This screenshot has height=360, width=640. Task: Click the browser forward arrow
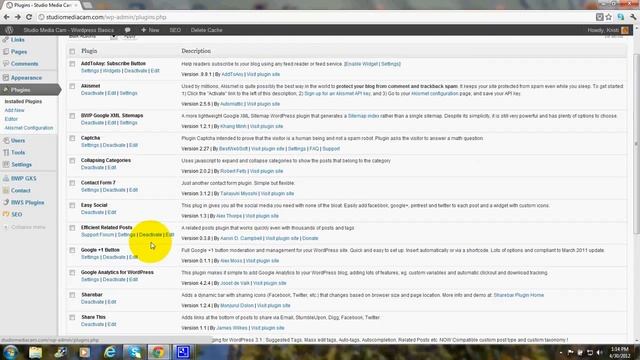click(x=18, y=17)
